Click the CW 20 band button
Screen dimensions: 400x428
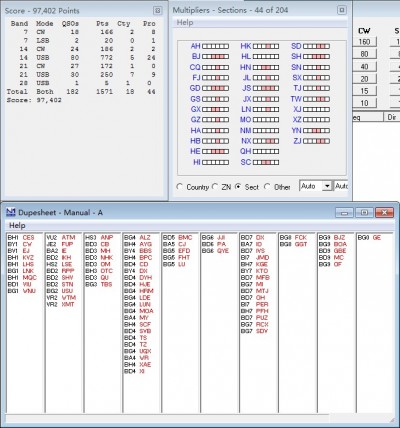[364, 79]
